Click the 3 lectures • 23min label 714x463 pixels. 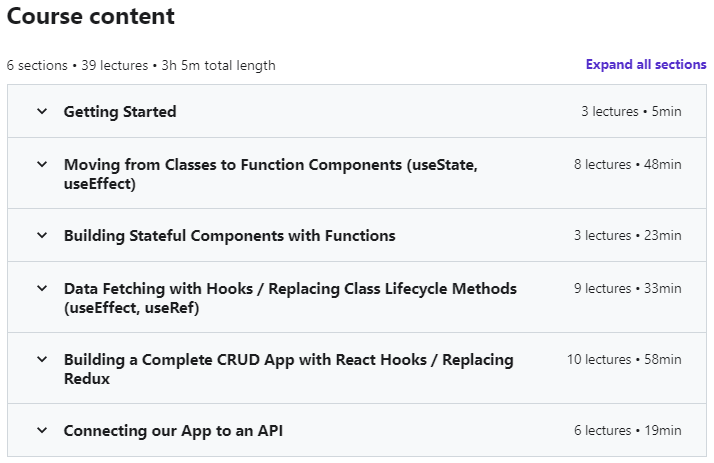[627, 236]
